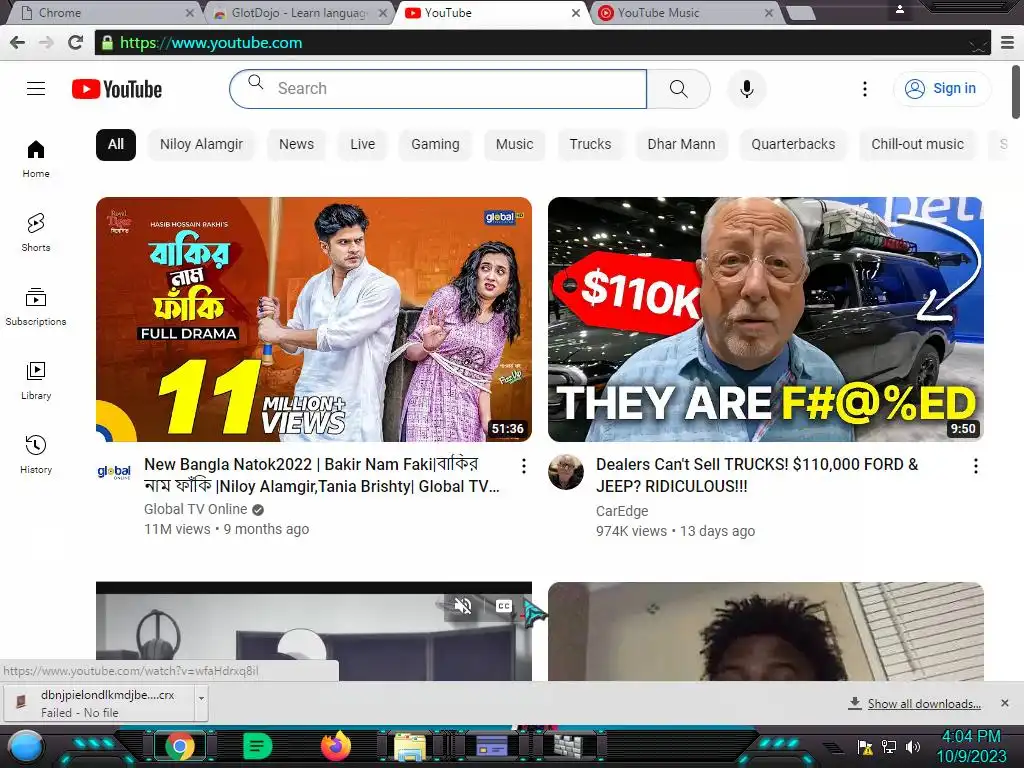1024x768 pixels.
Task: Select the Gaming chip
Action: (x=435, y=144)
